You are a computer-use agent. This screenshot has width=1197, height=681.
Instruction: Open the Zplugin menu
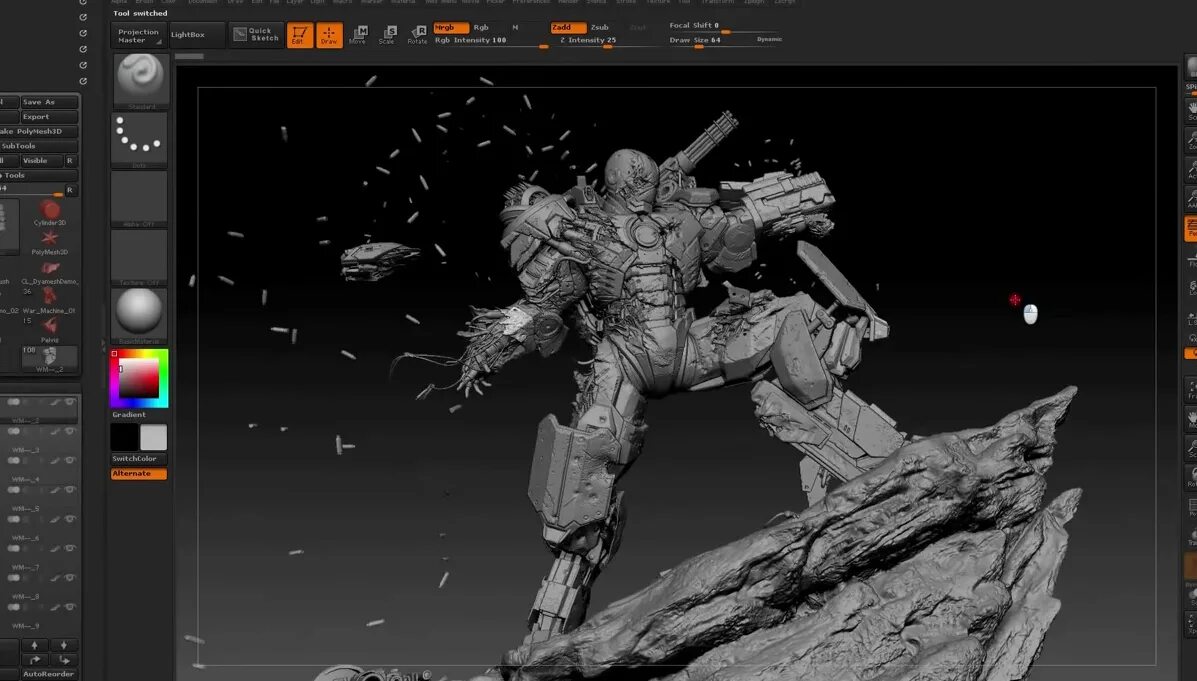click(754, 2)
